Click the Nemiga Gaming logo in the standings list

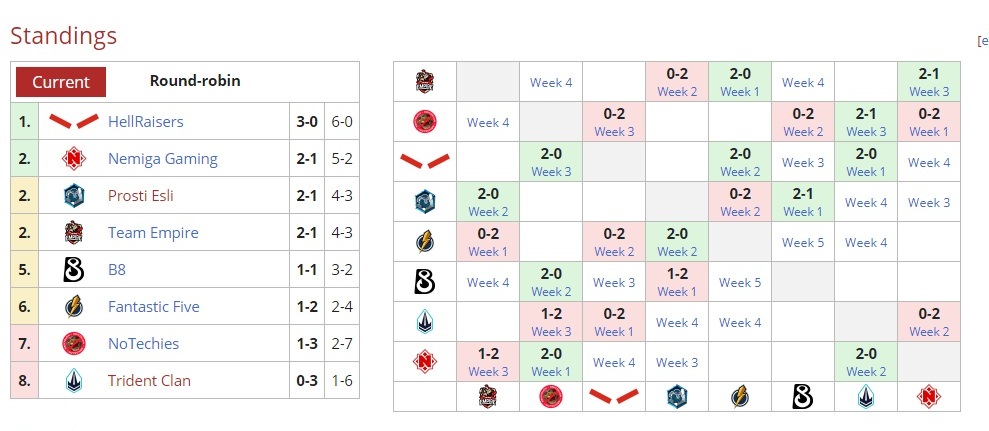click(73, 159)
